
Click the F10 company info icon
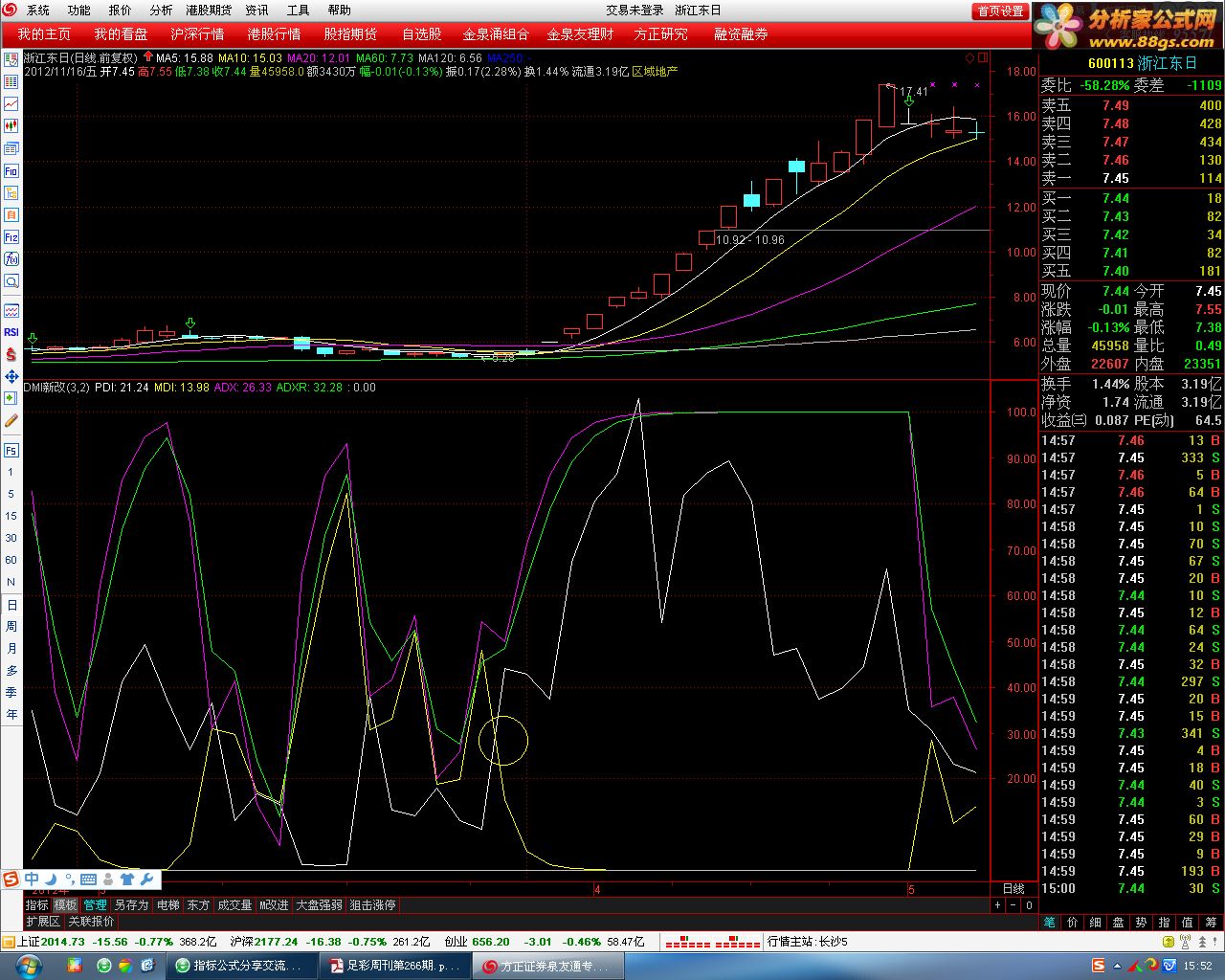[x=11, y=170]
